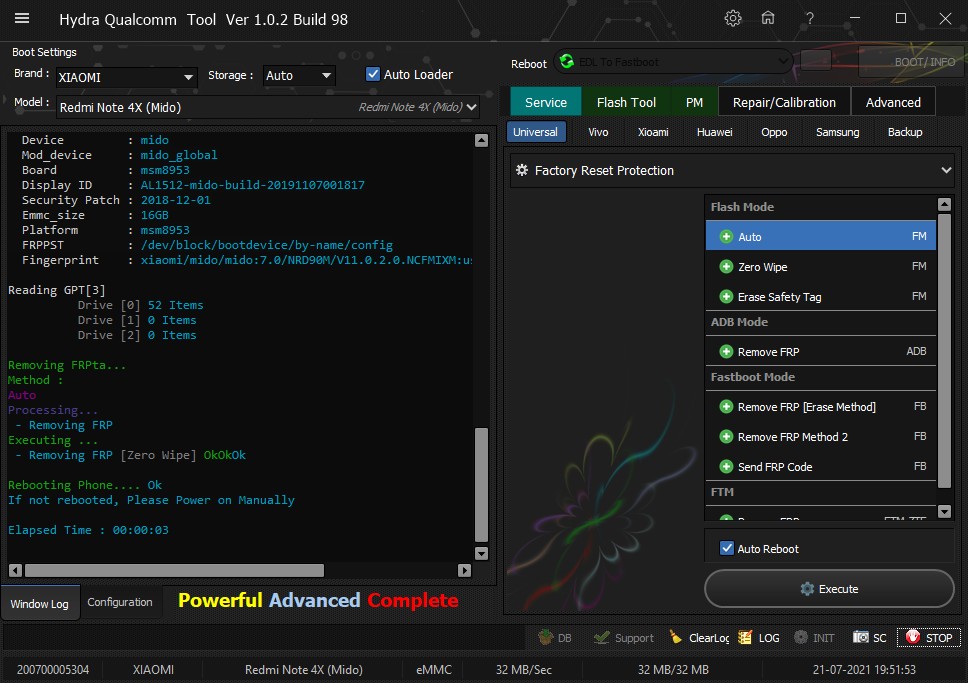Click FRP list scrollbar down arrow

coord(944,511)
